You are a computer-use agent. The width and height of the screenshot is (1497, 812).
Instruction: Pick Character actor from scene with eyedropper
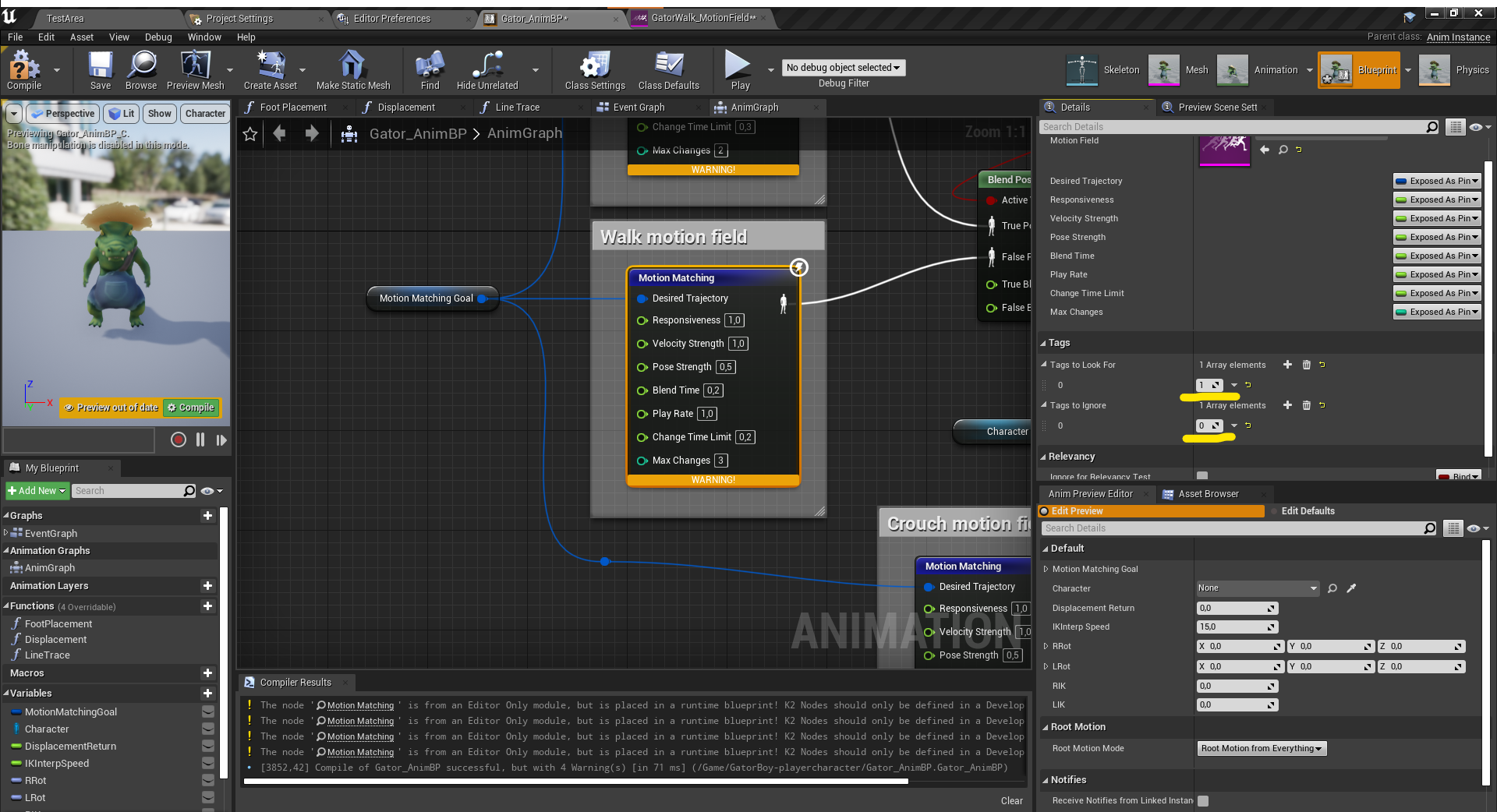pos(1351,588)
